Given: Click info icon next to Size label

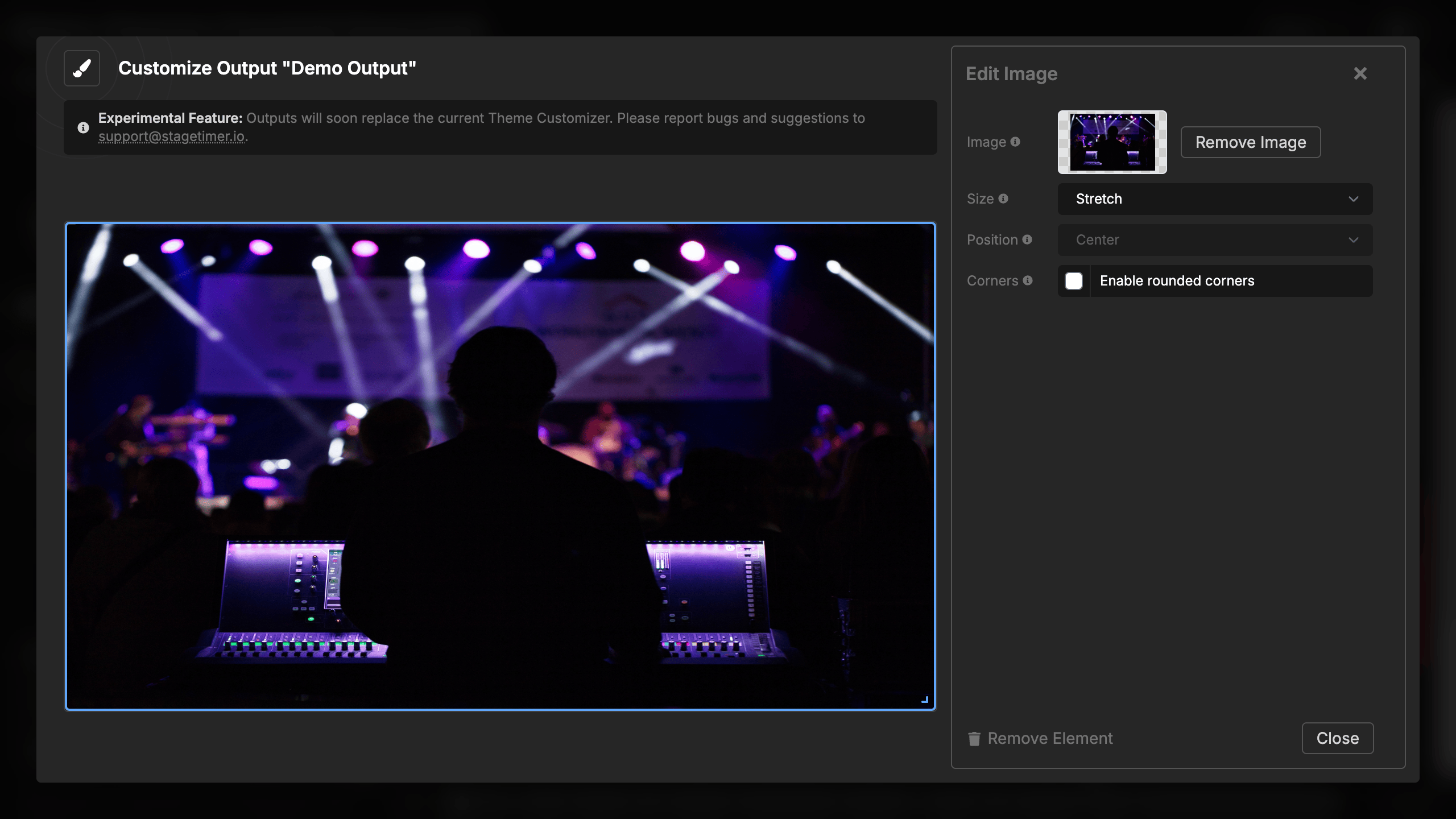Looking at the screenshot, I should pos(1003,198).
